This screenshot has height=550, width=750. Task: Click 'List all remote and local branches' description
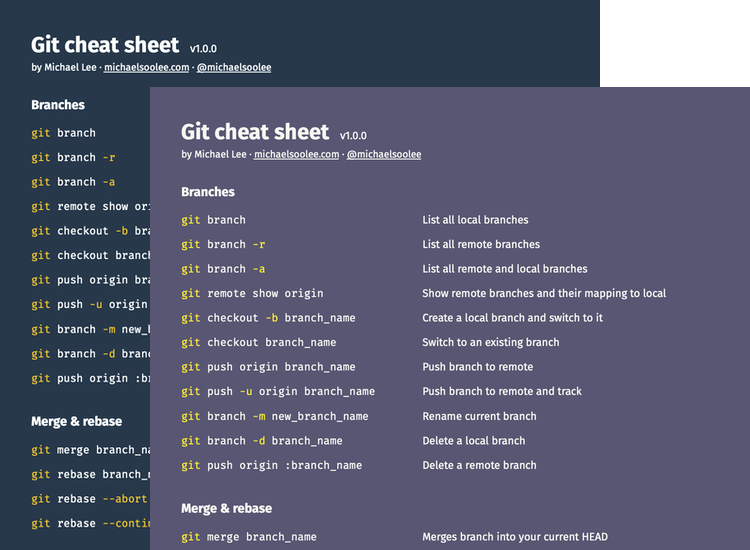pyautogui.click(x=505, y=269)
